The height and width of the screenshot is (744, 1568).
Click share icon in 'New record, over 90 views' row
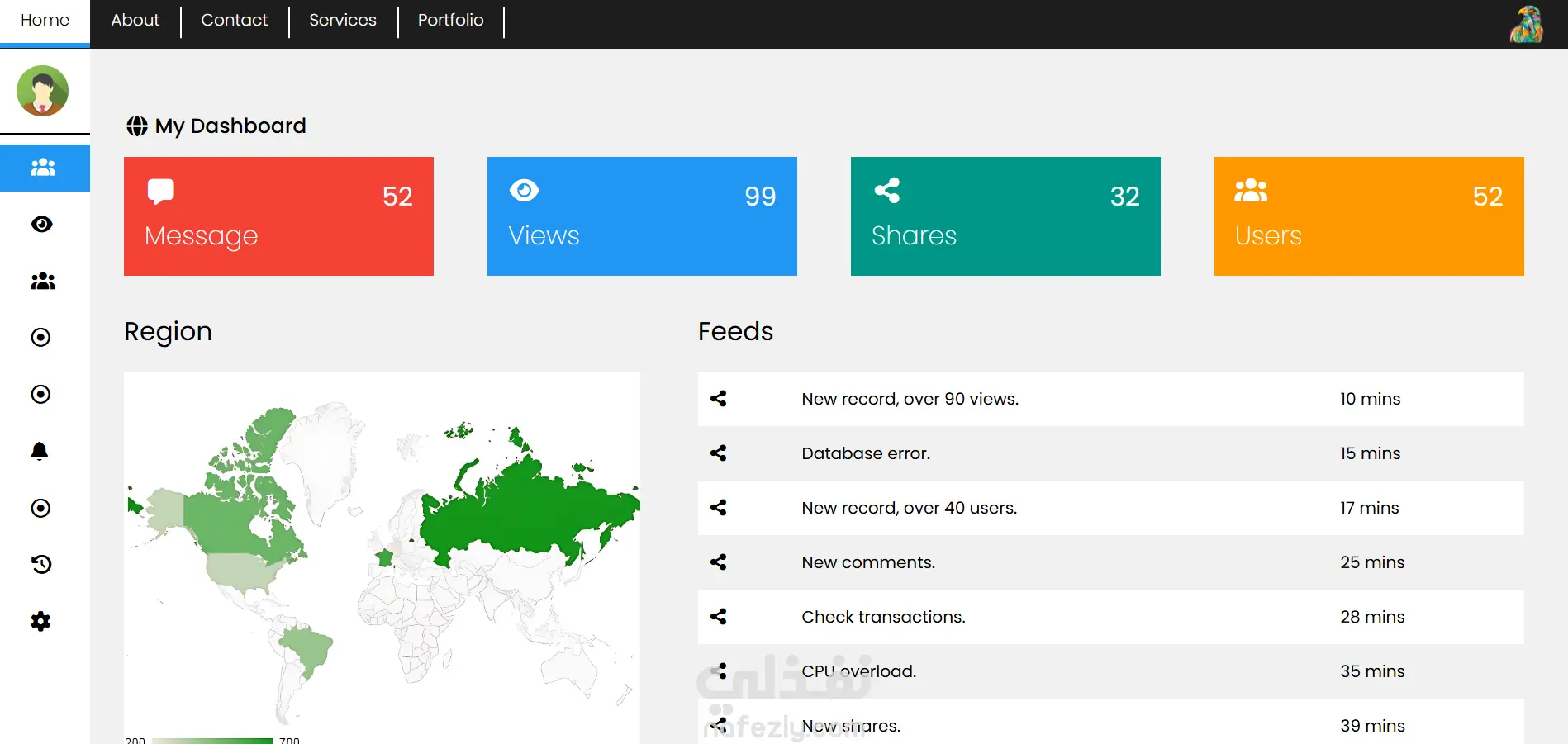click(719, 399)
